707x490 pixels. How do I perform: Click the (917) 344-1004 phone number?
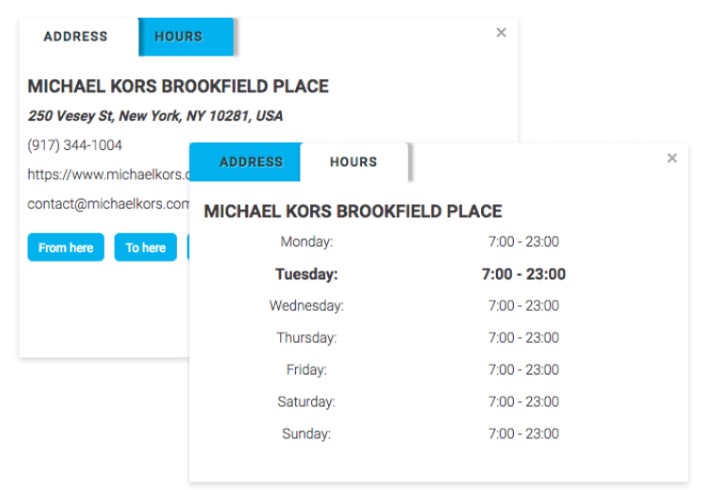pos(75,145)
